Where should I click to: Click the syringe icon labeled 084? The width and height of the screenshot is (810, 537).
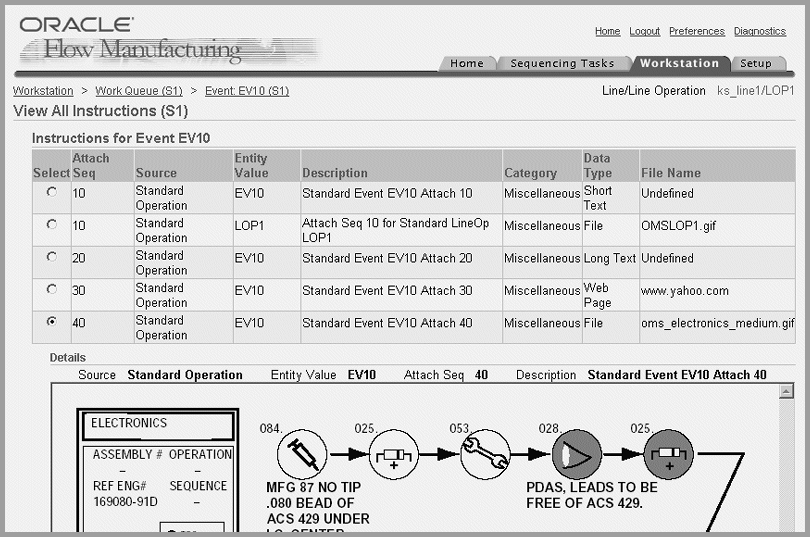302,454
